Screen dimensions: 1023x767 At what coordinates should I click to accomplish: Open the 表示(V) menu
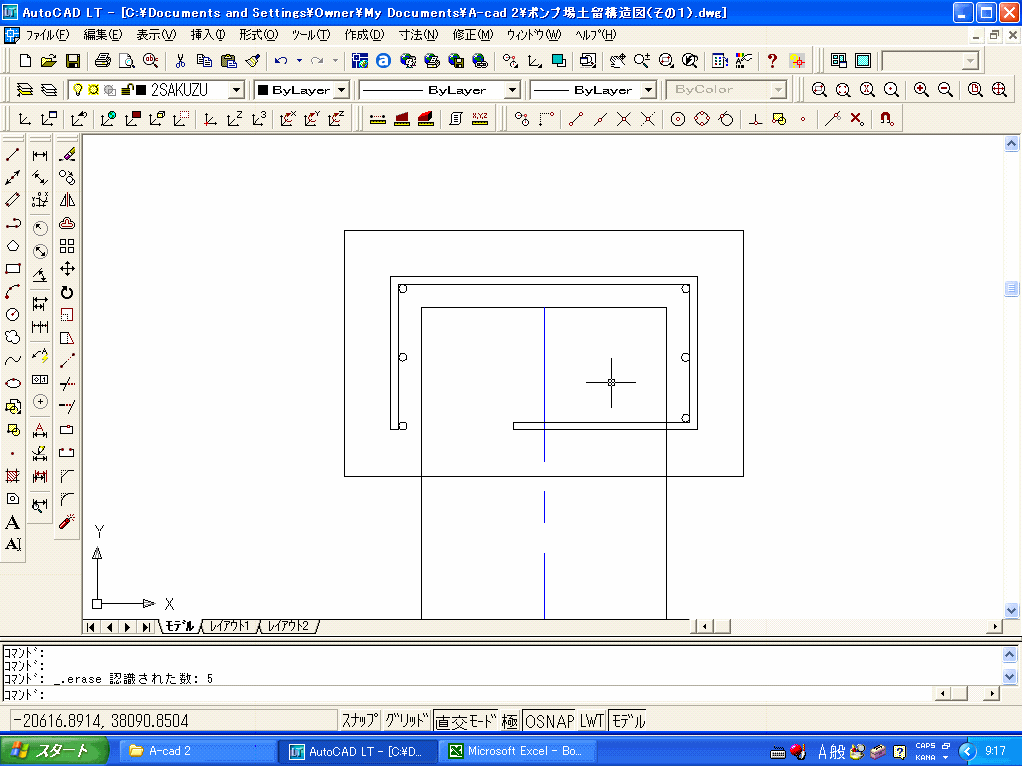click(156, 35)
